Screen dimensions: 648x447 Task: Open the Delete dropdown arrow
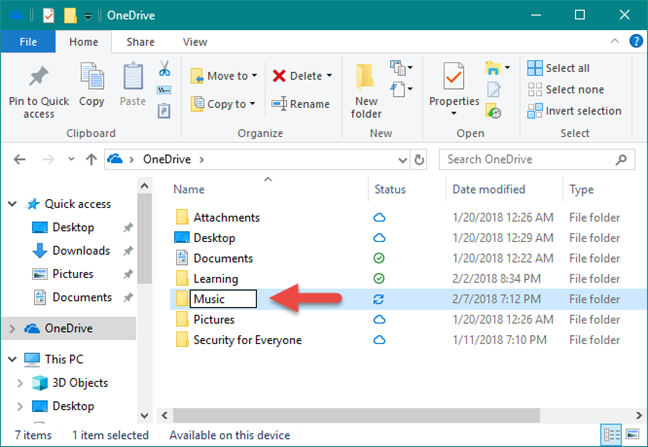point(329,76)
